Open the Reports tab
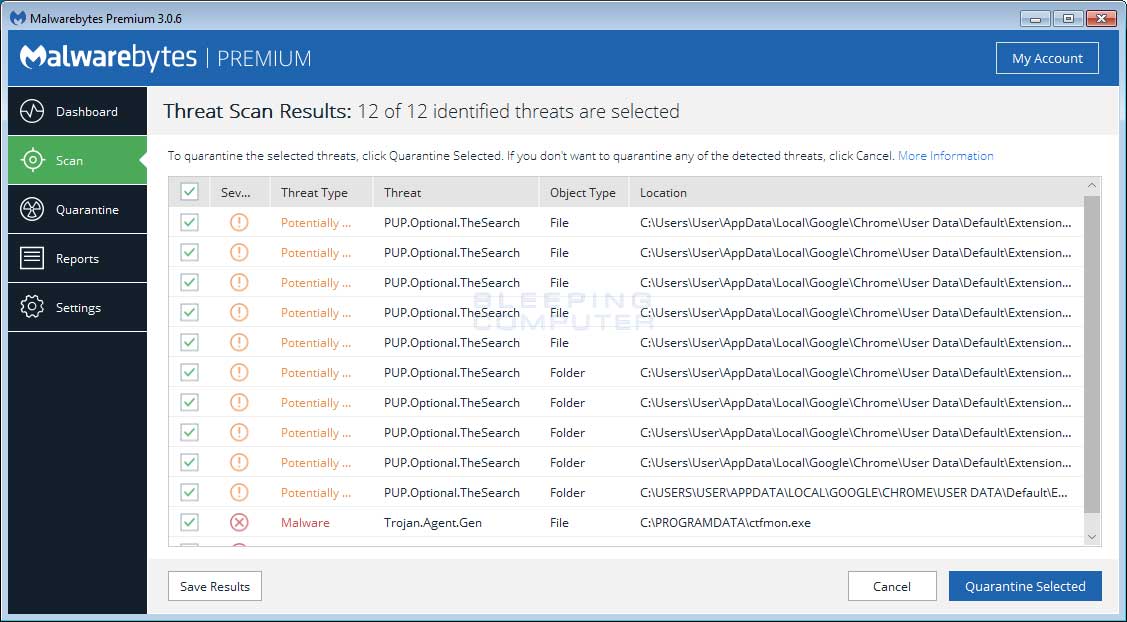 78,258
